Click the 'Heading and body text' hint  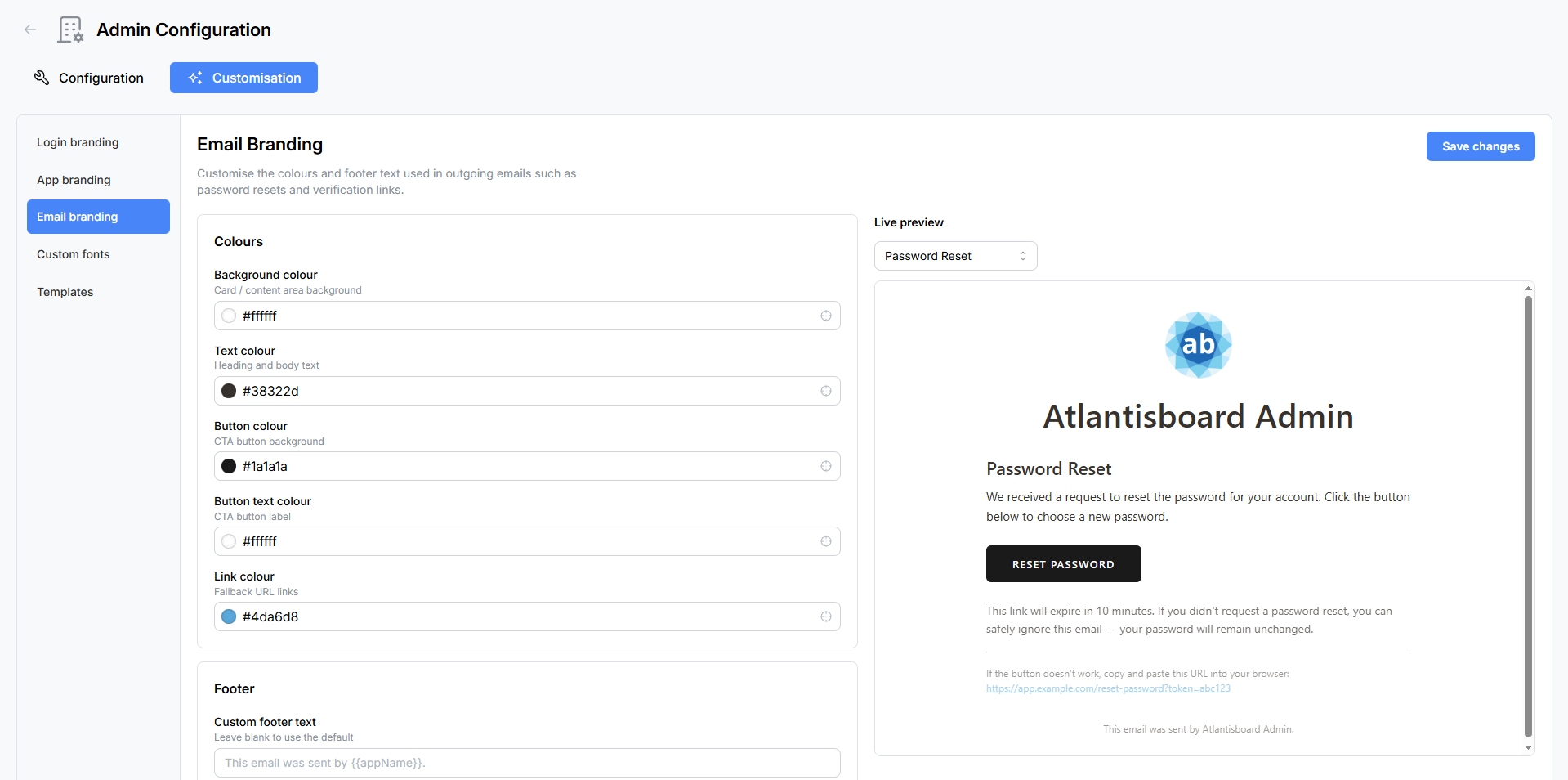tap(266, 365)
